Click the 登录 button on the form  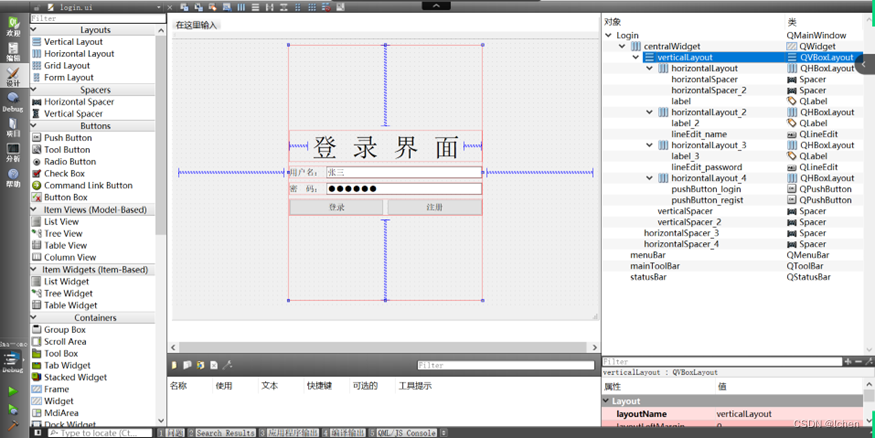pyautogui.click(x=336, y=207)
